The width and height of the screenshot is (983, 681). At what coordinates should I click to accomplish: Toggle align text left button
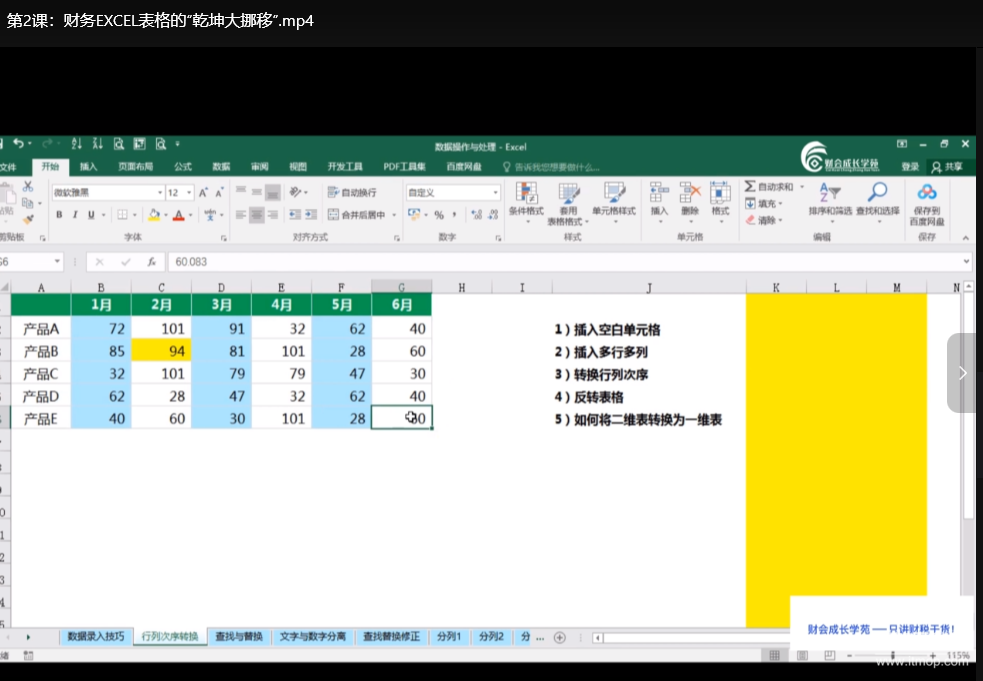click(x=241, y=214)
